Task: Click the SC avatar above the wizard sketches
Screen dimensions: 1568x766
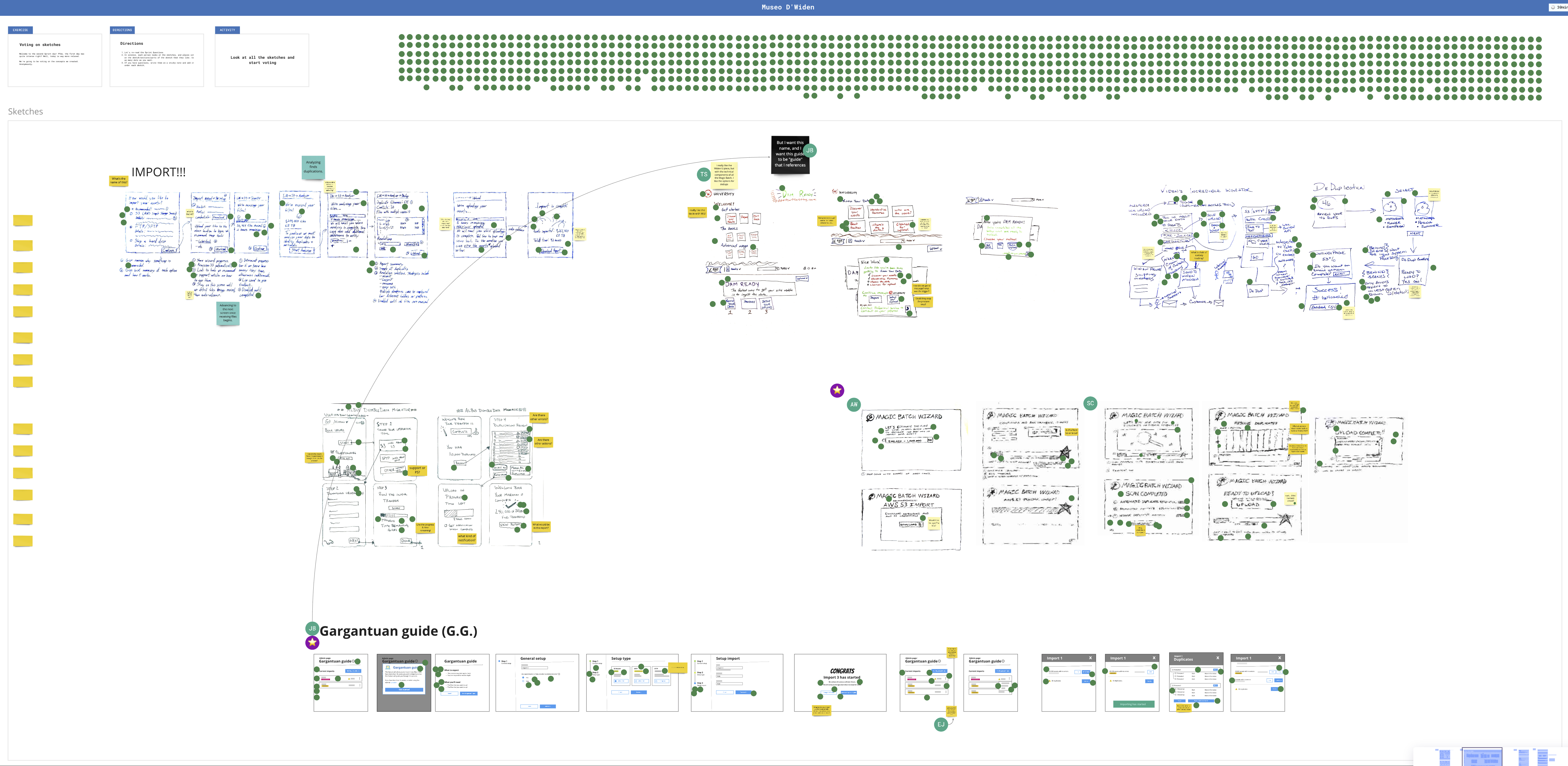Action: click(x=1090, y=403)
